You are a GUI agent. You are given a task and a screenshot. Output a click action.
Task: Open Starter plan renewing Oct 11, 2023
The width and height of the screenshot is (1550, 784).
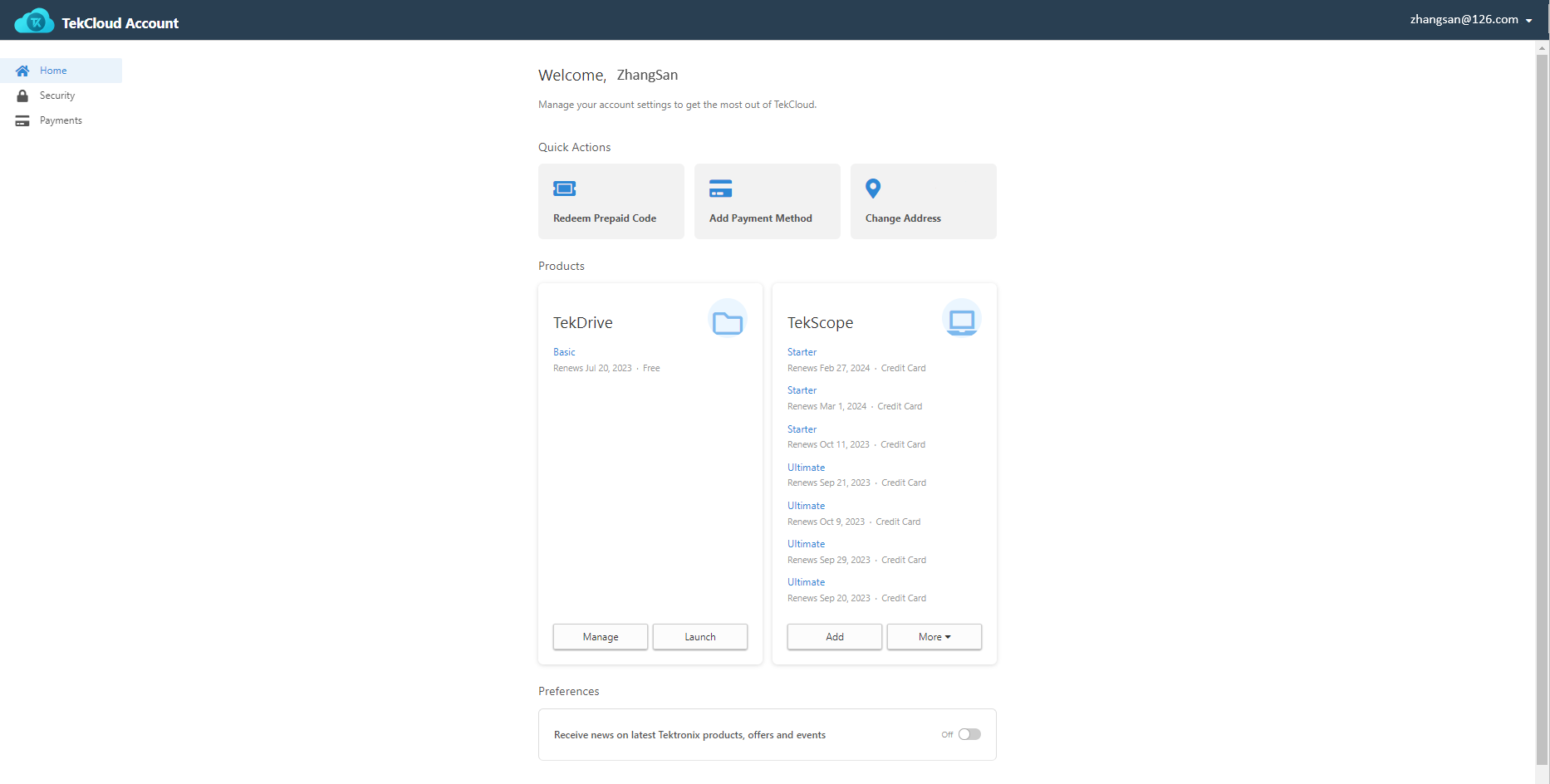click(802, 429)
